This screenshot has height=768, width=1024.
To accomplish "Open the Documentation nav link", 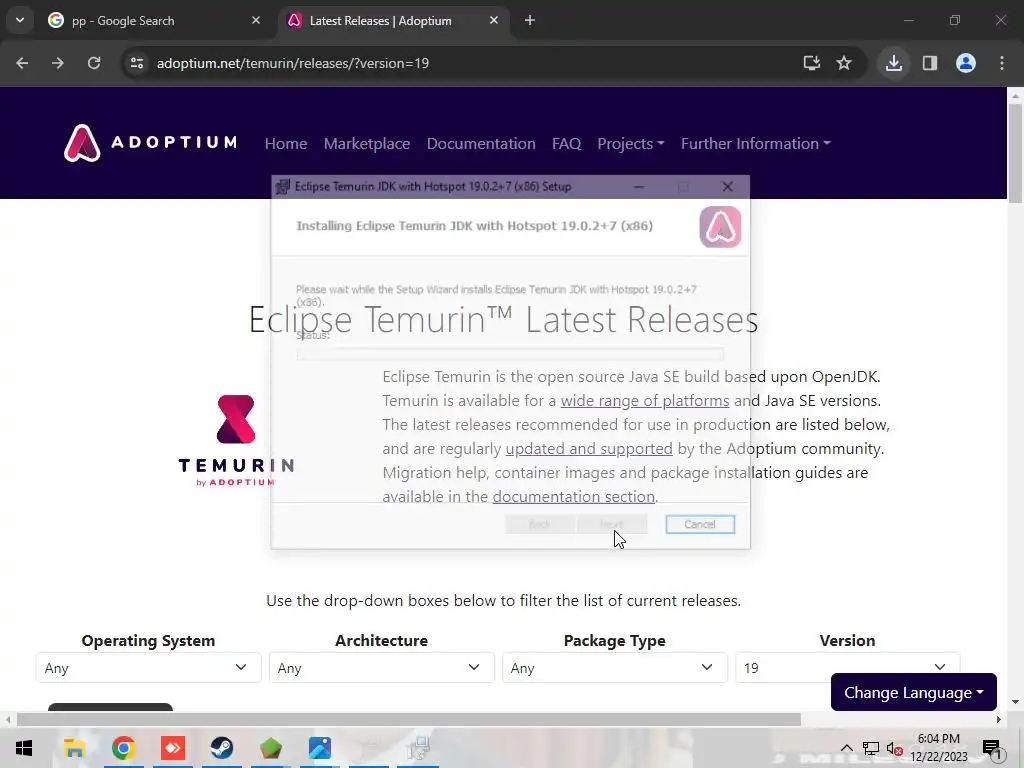I will click(x=481, y=144).
